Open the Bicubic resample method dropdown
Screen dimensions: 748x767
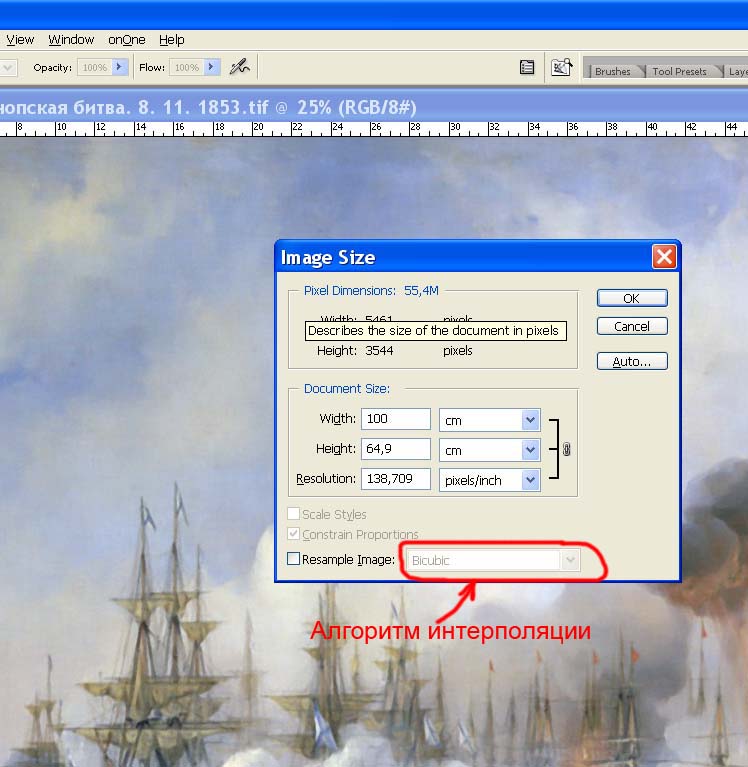(493, 560)
